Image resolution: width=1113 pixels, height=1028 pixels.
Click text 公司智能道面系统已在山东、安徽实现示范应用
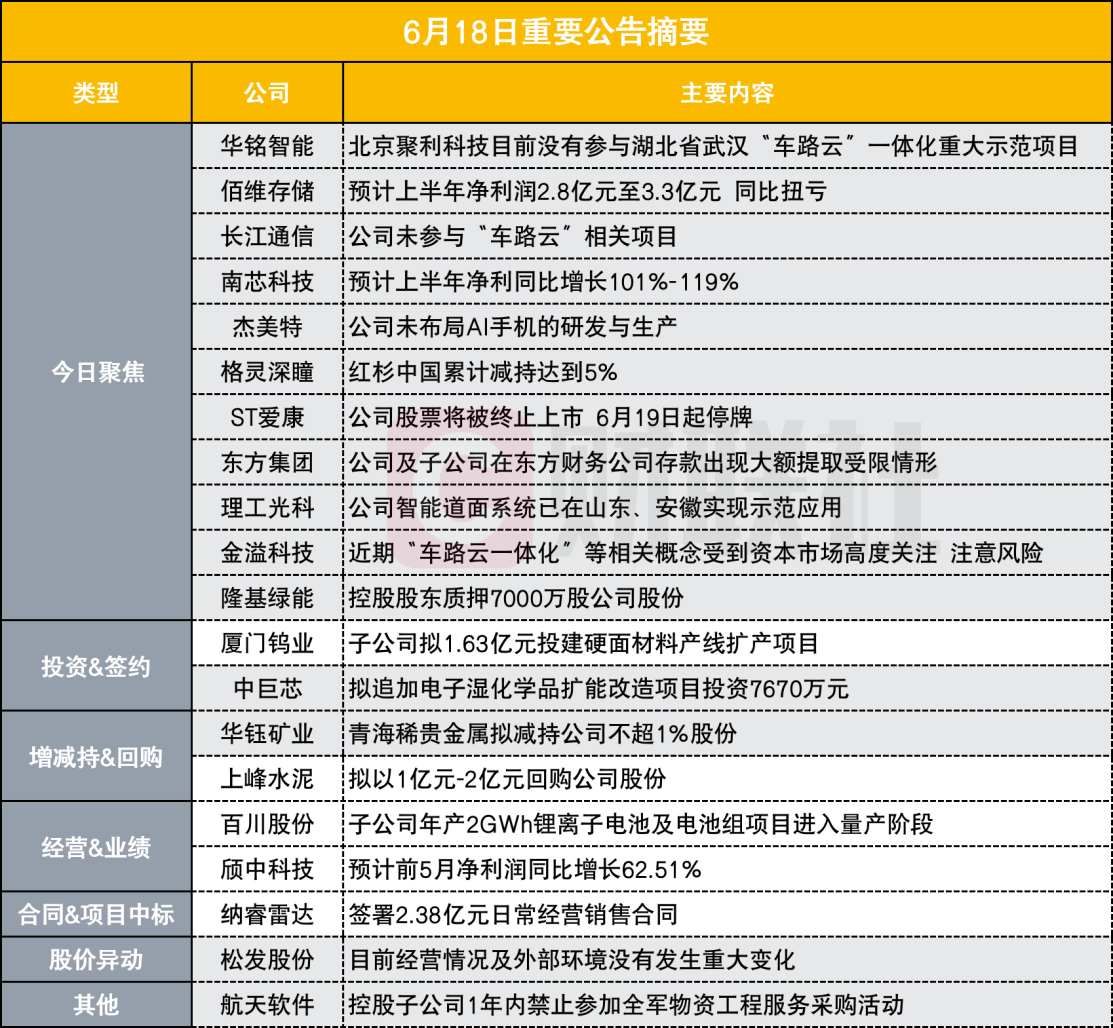[x=596, y=508]
